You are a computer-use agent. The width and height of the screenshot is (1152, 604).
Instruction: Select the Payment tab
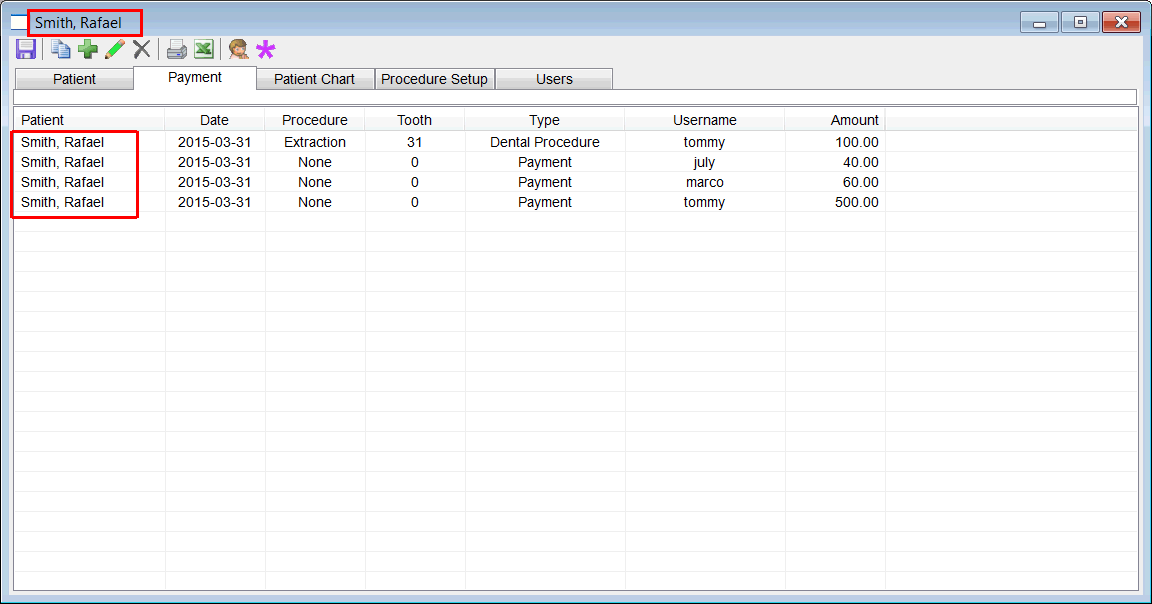(x=195, y=78)
